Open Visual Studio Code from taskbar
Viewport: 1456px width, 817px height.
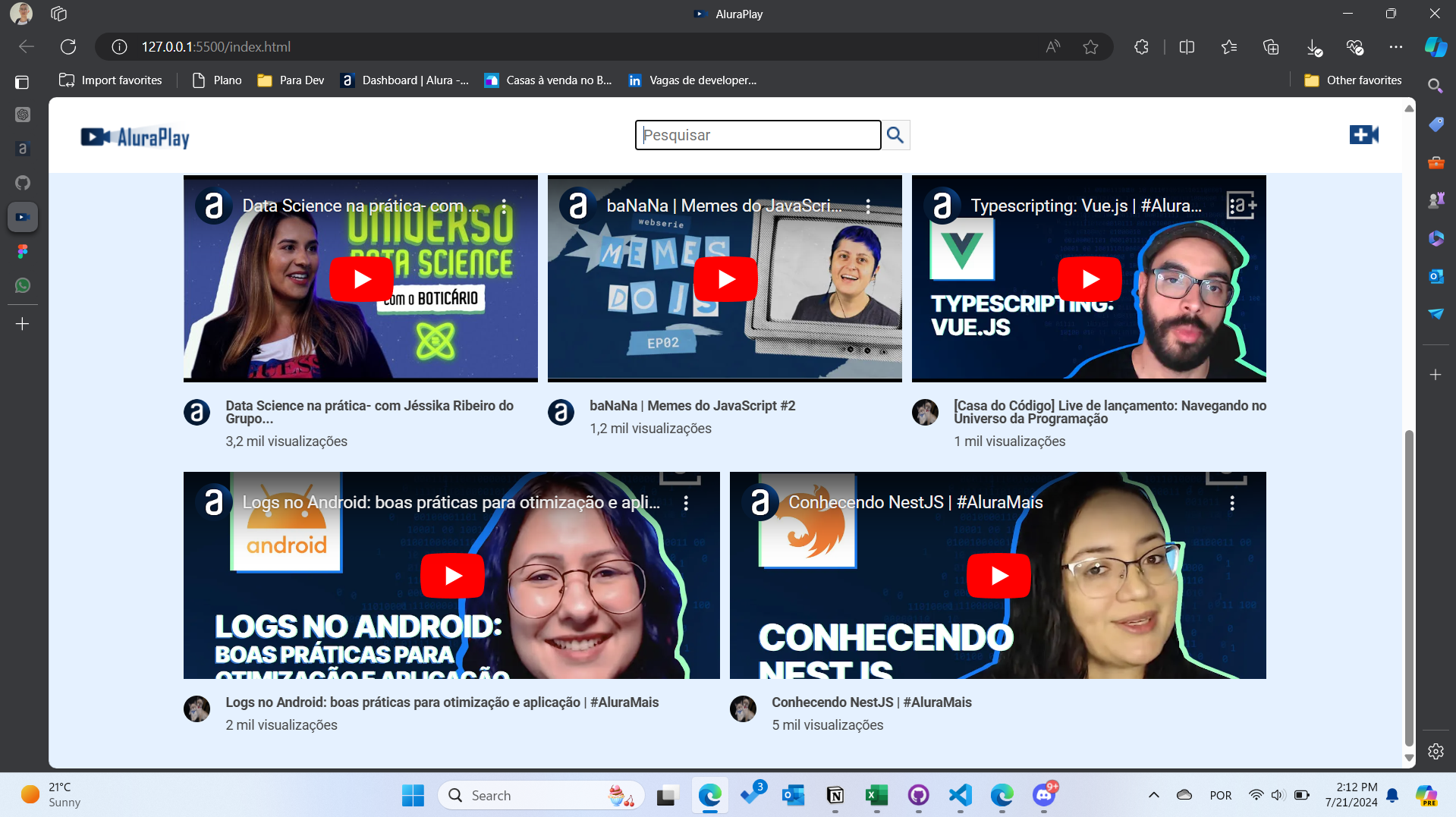pyautogui.click(x=961, y=796)
